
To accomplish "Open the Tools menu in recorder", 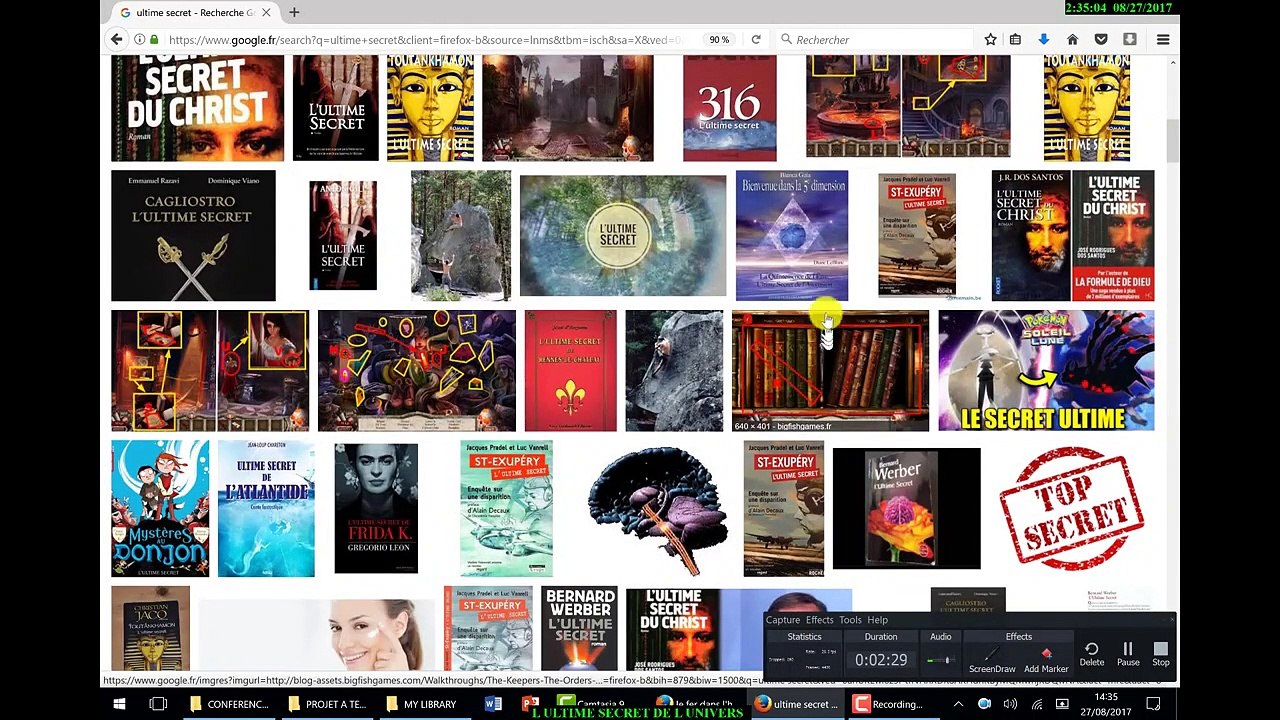I will [850, 620].
